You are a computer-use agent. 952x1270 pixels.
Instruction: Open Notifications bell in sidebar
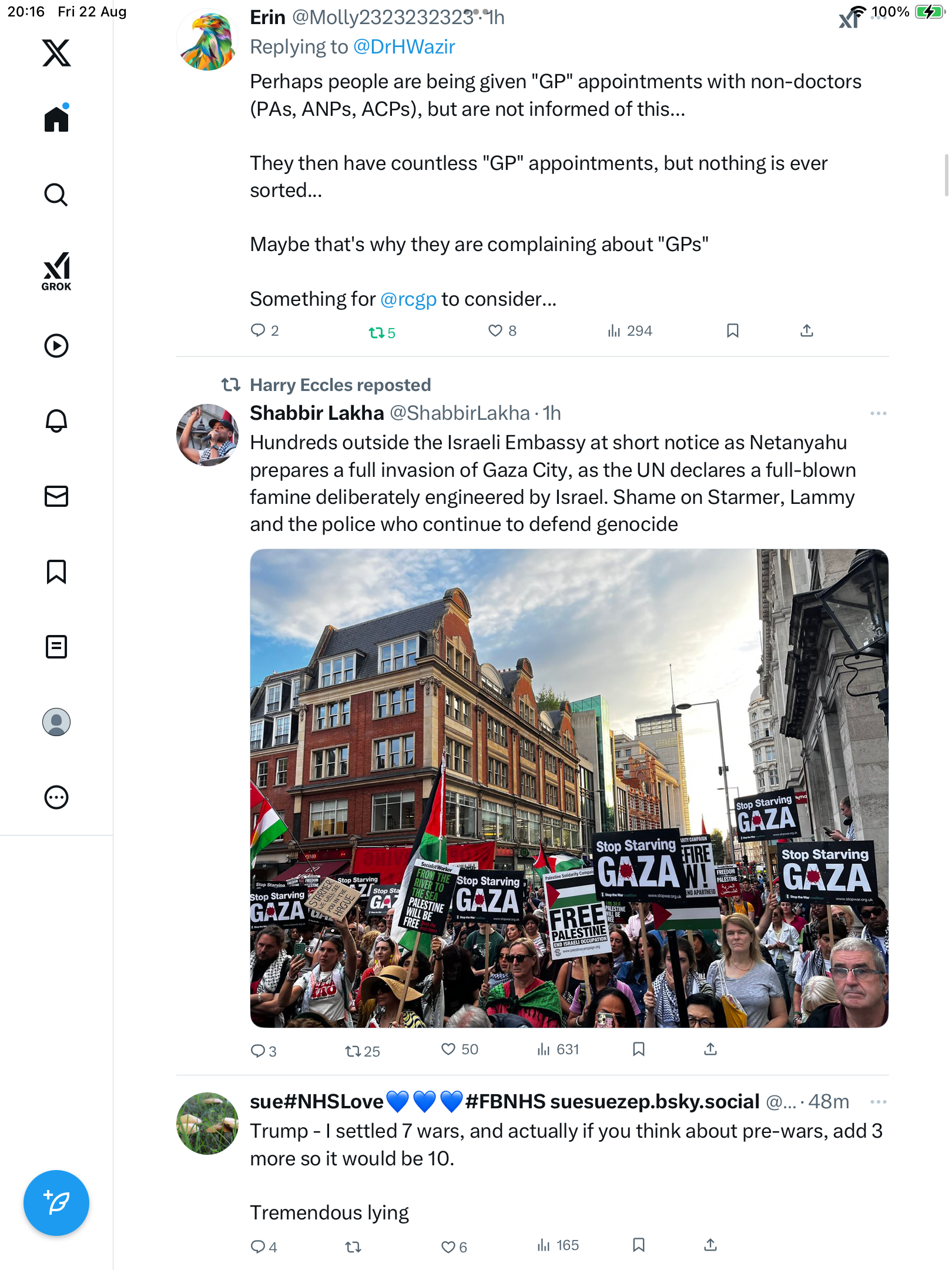56,421
